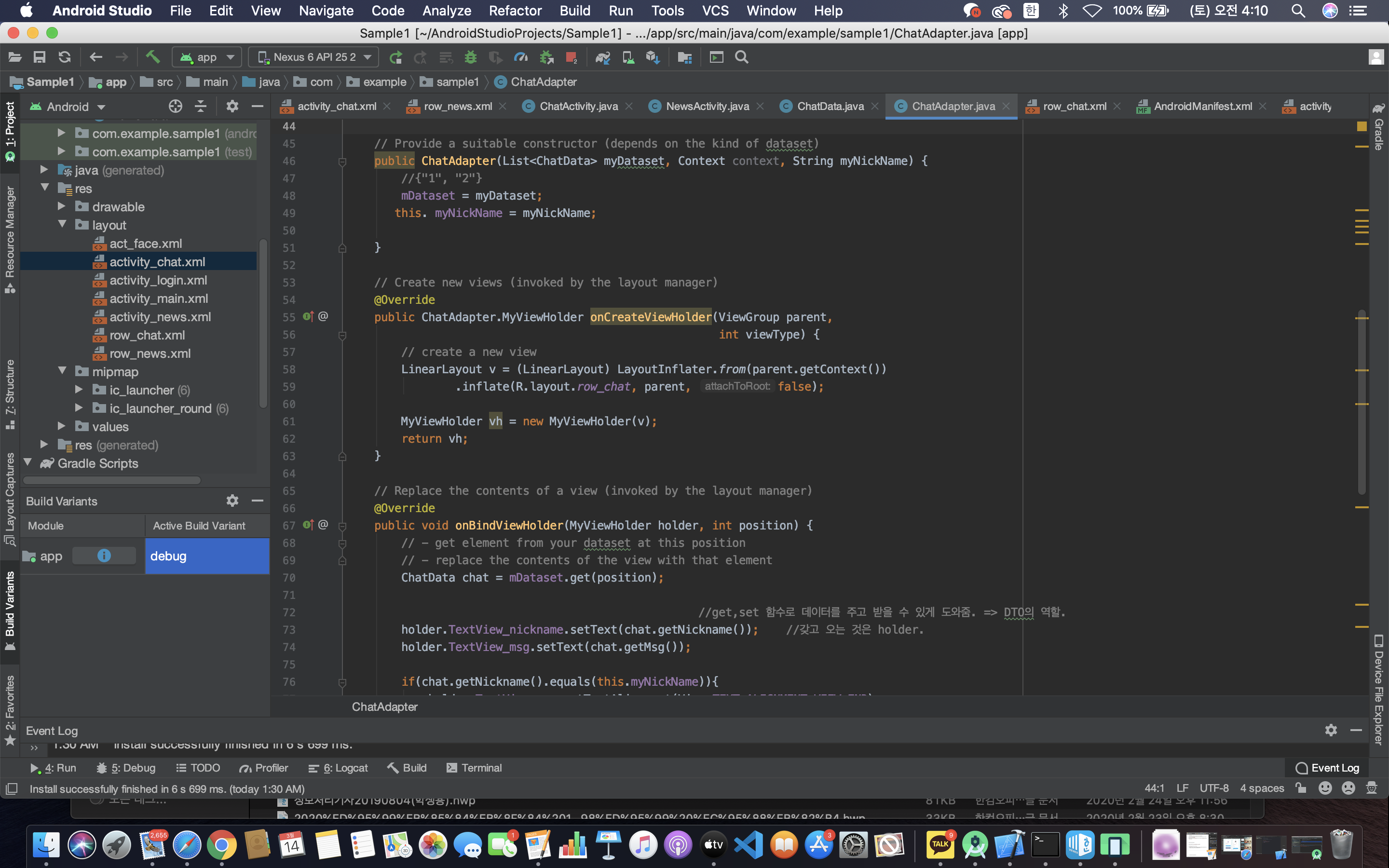Open the AVD Manager icon
1389x868 pixels.
click(x=628, y=57)
